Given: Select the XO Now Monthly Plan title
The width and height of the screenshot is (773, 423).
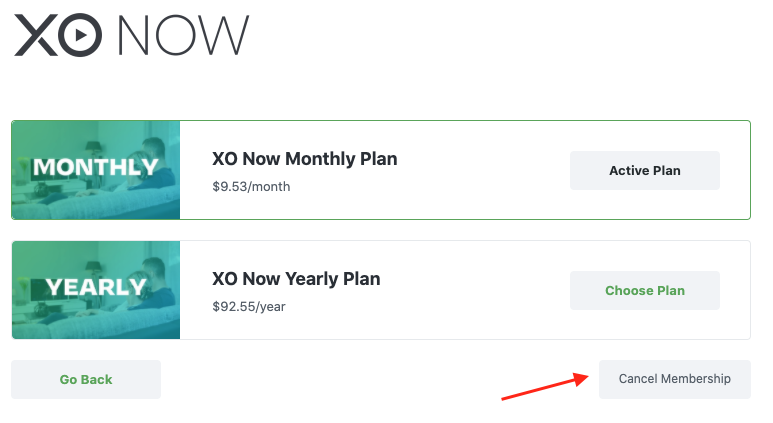Looking at the screenshot, I should tap(305, 159).
